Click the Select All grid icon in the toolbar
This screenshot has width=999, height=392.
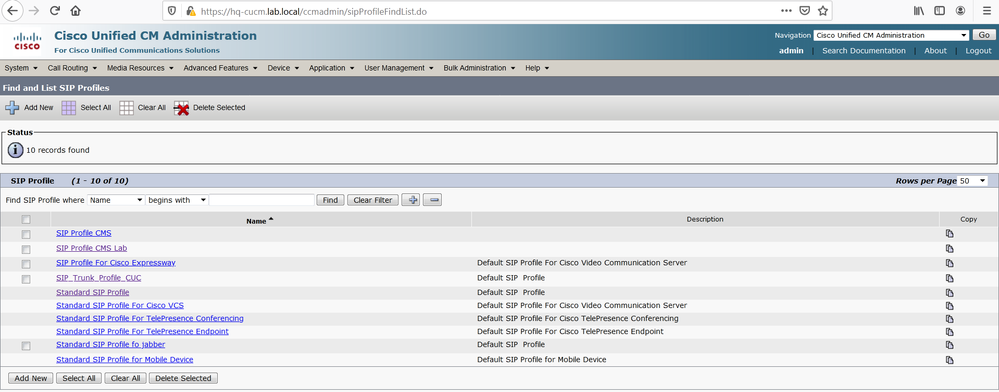pos(69,108)
